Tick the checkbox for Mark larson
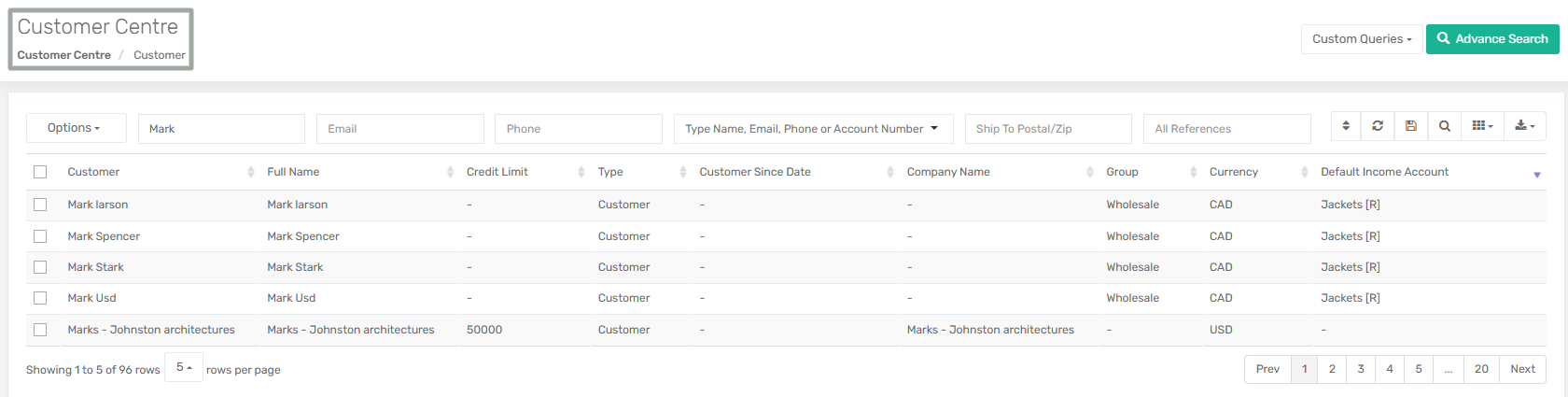The width and height of the screenshot is (1568, 397). 40,205
